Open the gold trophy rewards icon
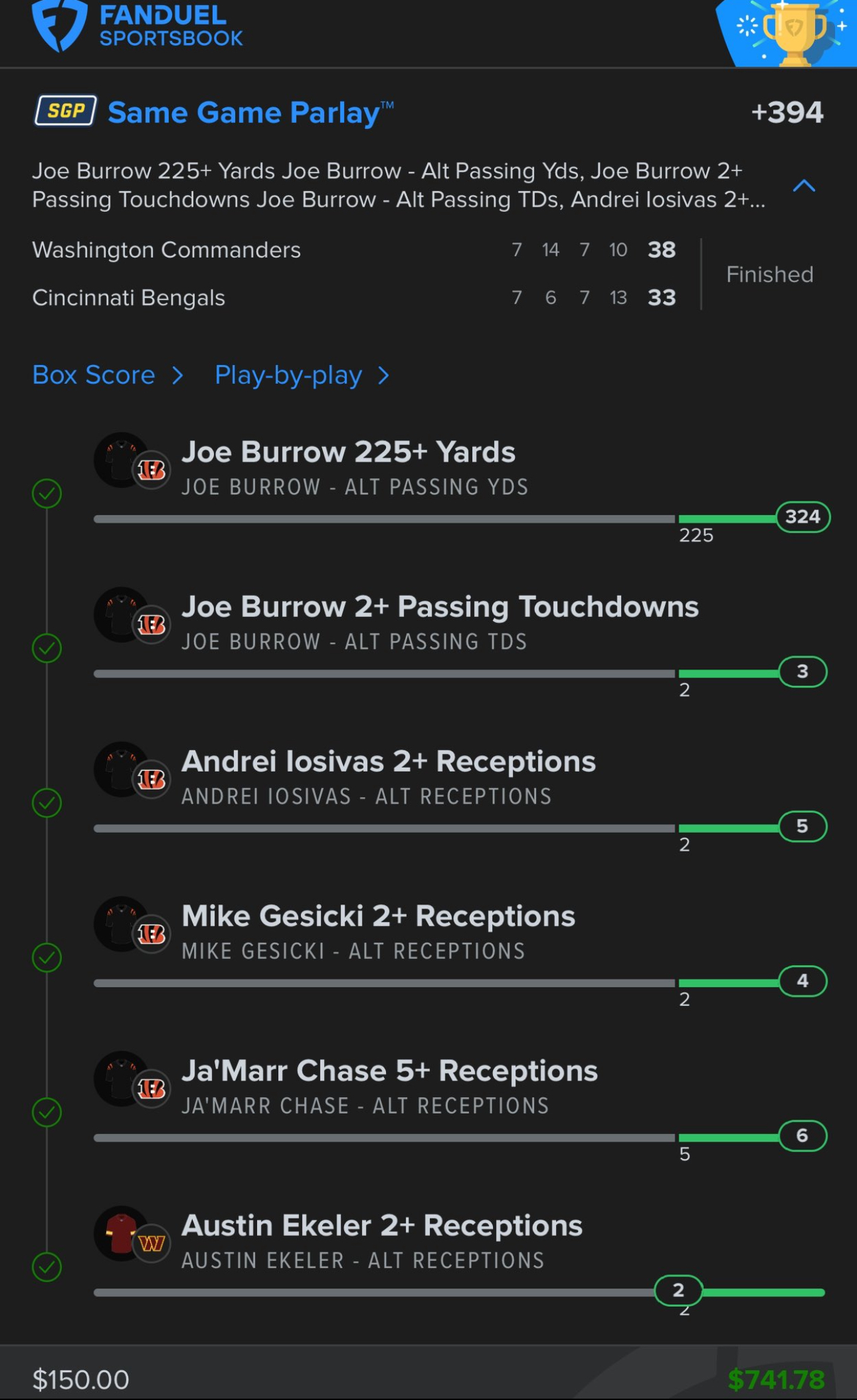 (x=795, y=33)
